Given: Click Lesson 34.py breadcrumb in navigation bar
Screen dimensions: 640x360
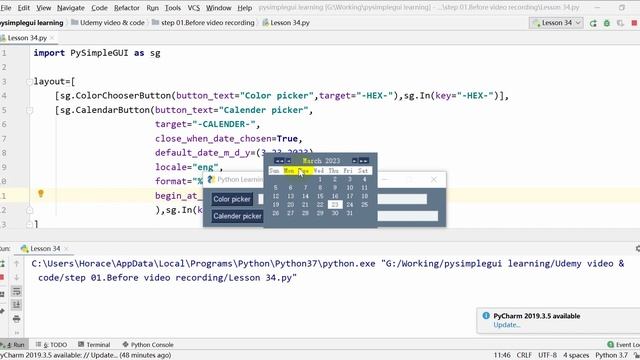Looking at the screenshot, I should (x=286, y=23).
